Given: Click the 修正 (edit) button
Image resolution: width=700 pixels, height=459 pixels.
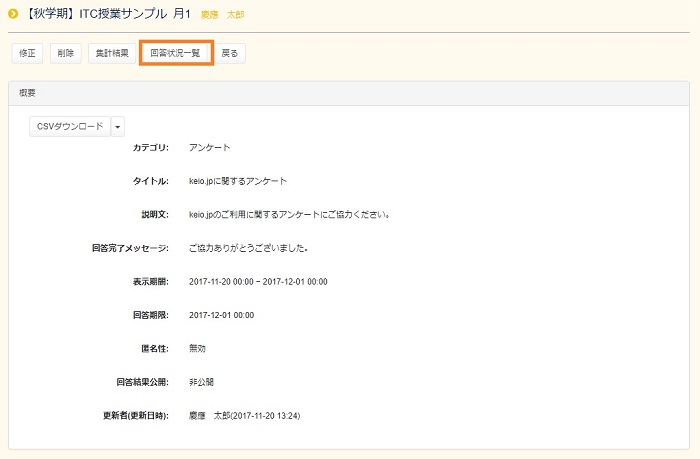Looking at the screenshot, I should click(x=27, y=53).
